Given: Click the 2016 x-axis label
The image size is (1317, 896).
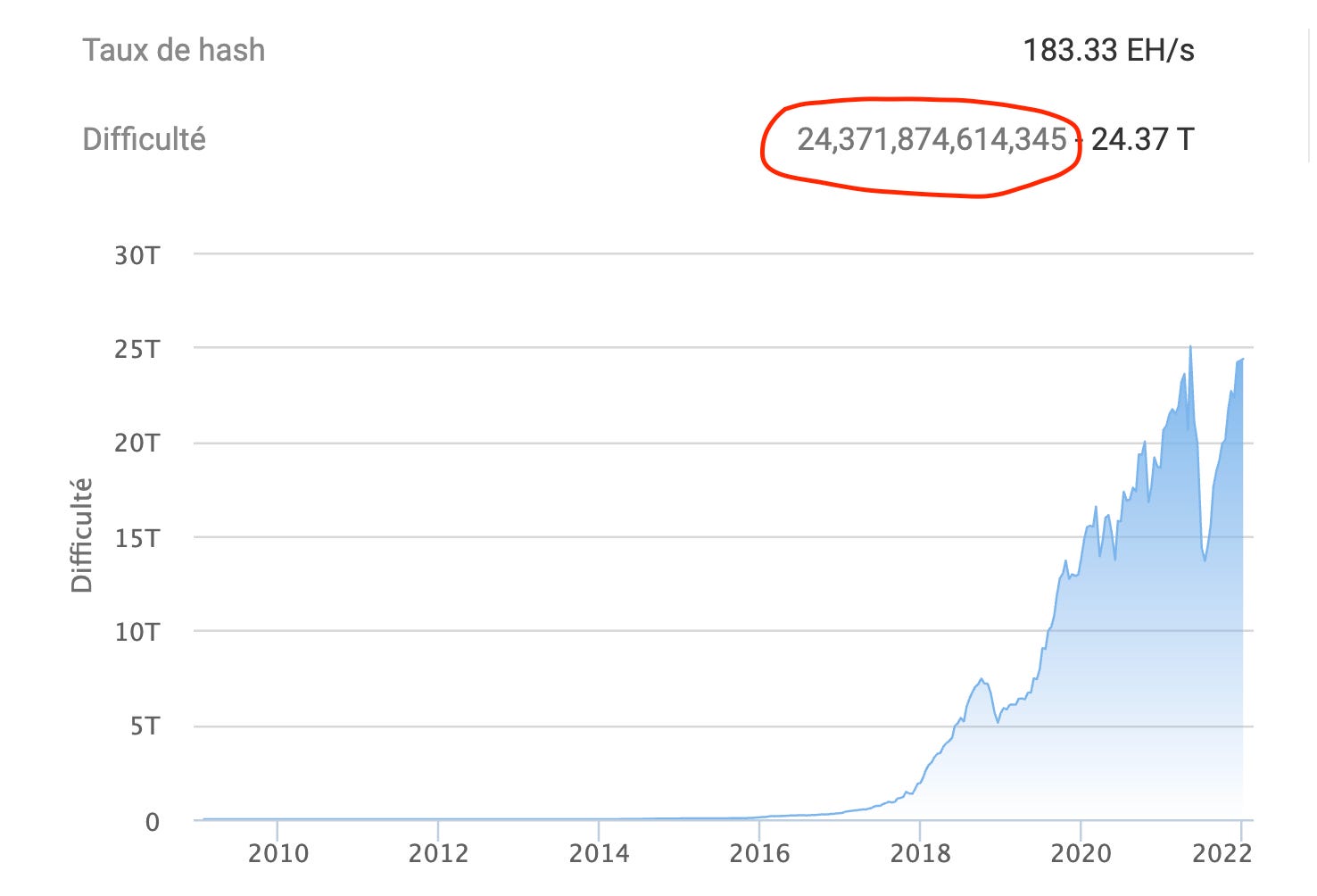Looking at the screenshot, I should 759,853.
